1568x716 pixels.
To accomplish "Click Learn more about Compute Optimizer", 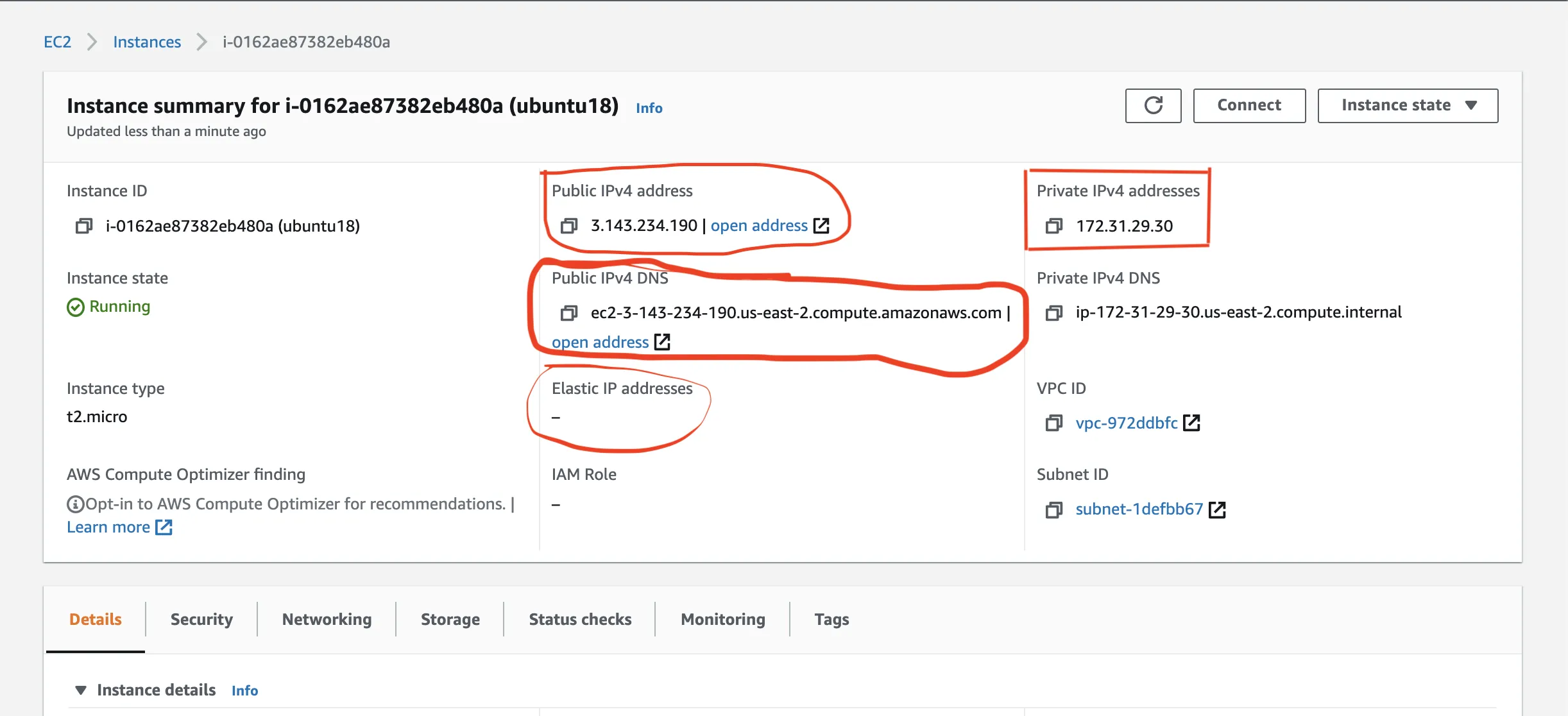I will [x=108, y=527].
